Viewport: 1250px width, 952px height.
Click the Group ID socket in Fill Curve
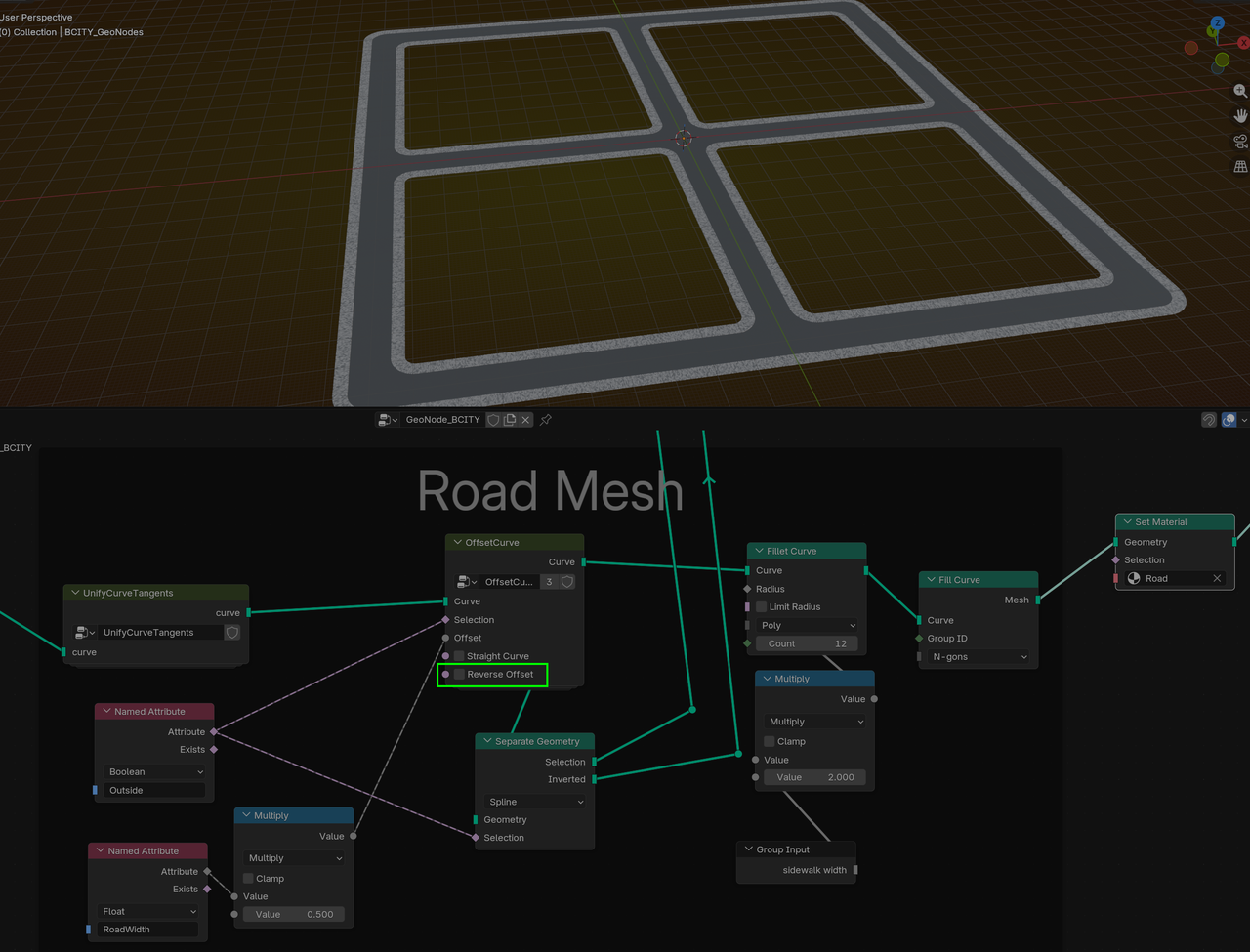tap(919, 639)
